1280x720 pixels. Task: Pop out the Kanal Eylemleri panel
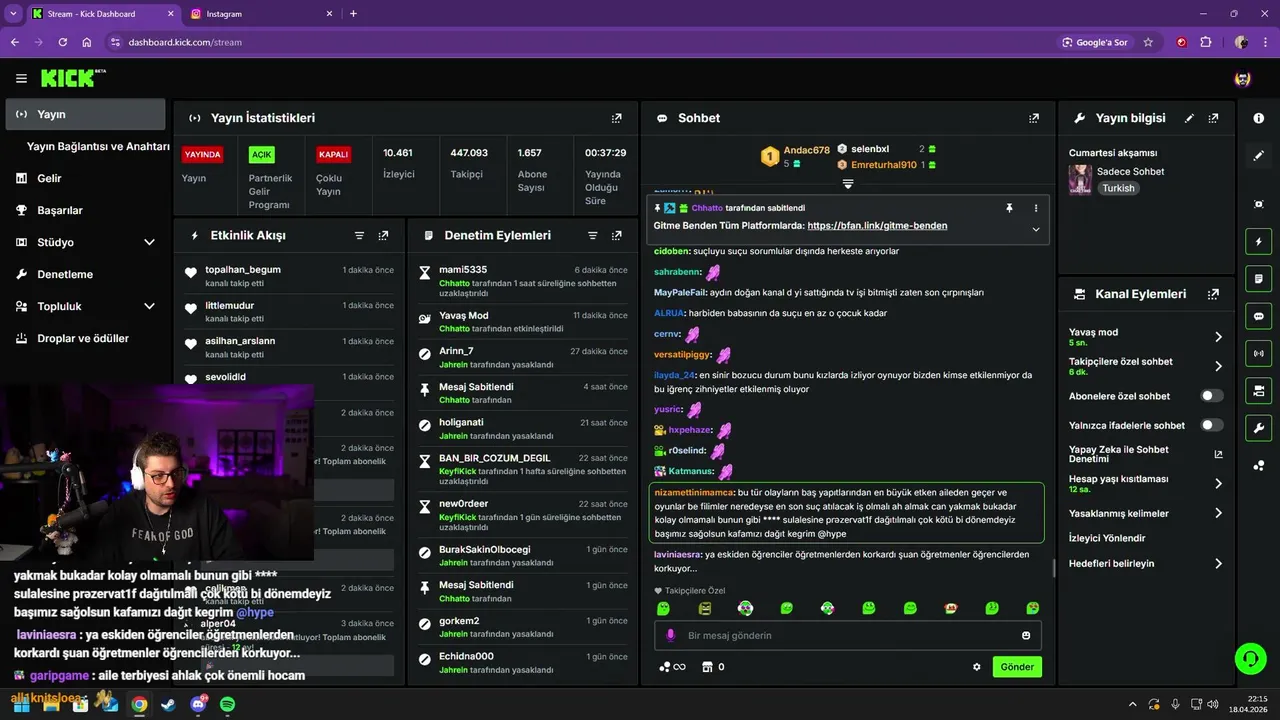1213,294
